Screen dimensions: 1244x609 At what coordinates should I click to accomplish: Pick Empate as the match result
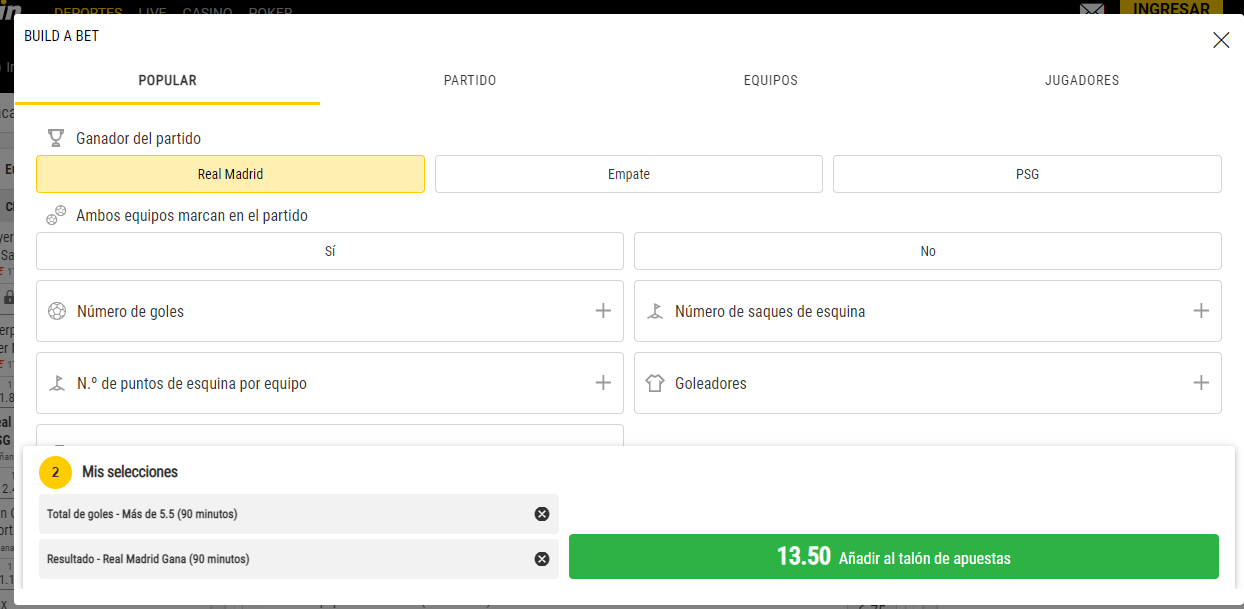[x=629, y=174]
